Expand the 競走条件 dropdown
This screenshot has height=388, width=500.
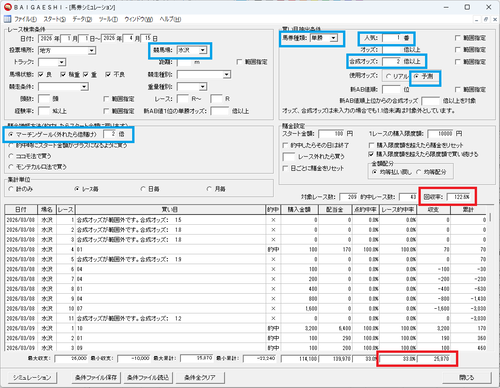click(x=84, y=87)
